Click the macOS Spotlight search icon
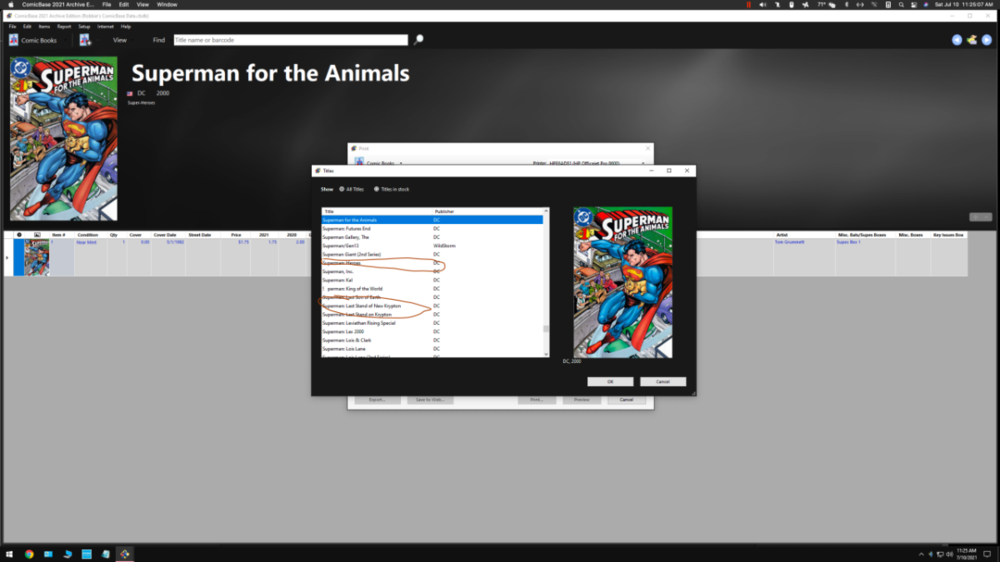Image resolution: width=1000 pixels, height=562 pixels. pyautogui.click(x=901, y=4)
